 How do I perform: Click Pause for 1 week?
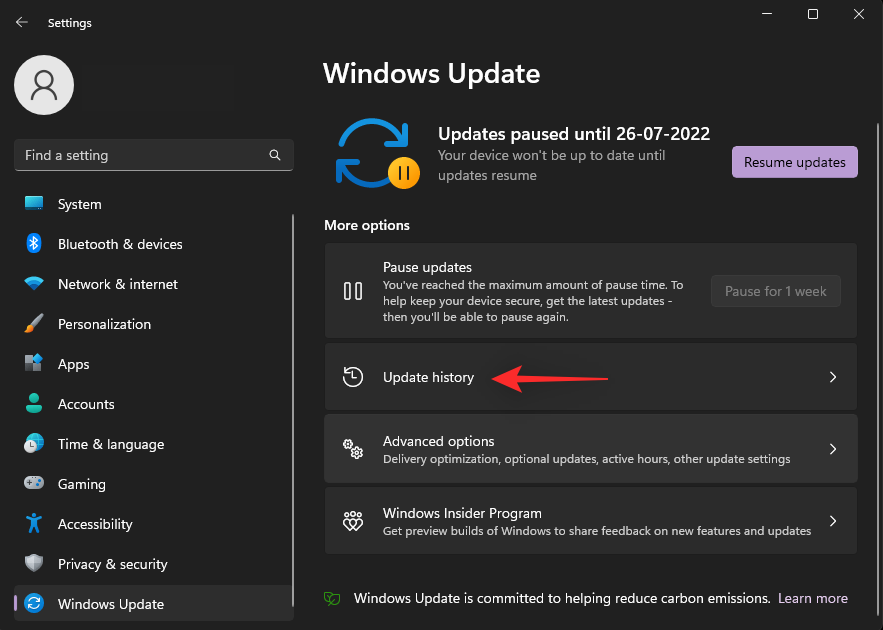point(775,291)
